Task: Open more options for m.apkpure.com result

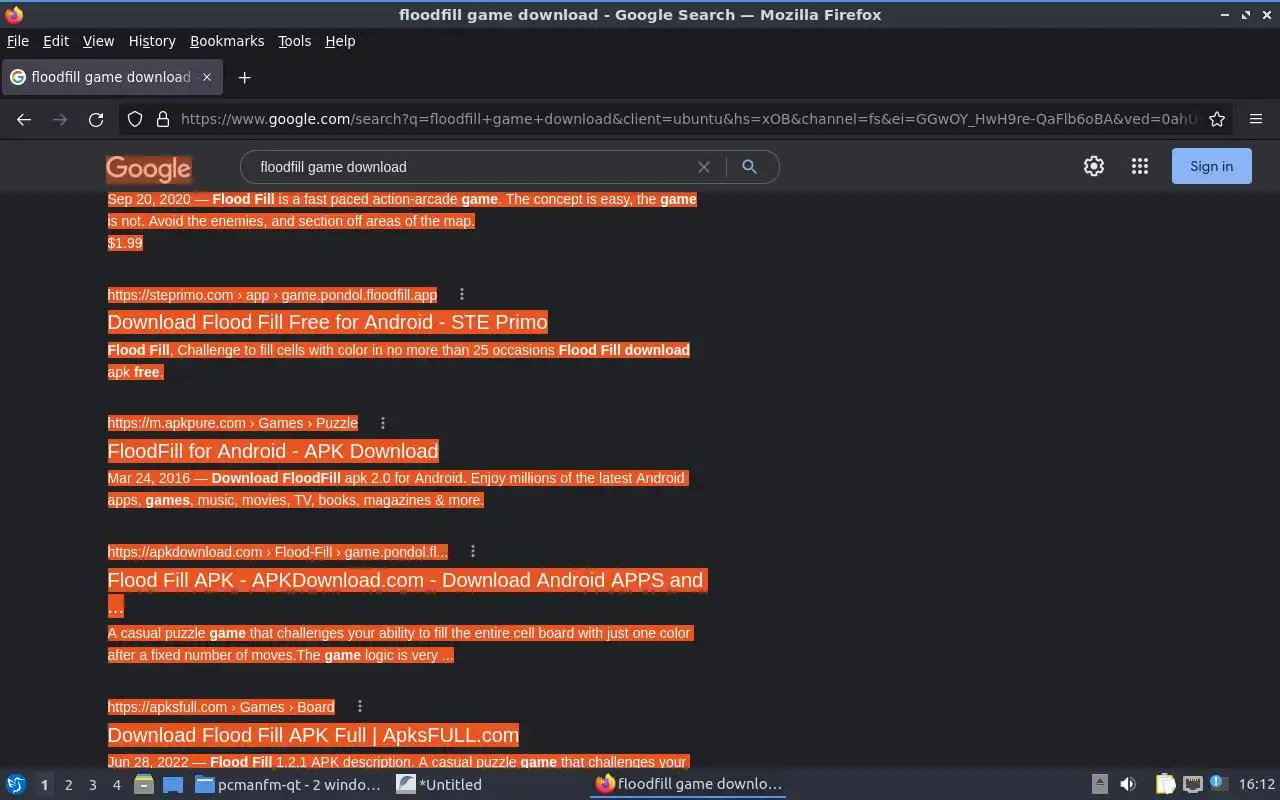Action: coord(383,423)
